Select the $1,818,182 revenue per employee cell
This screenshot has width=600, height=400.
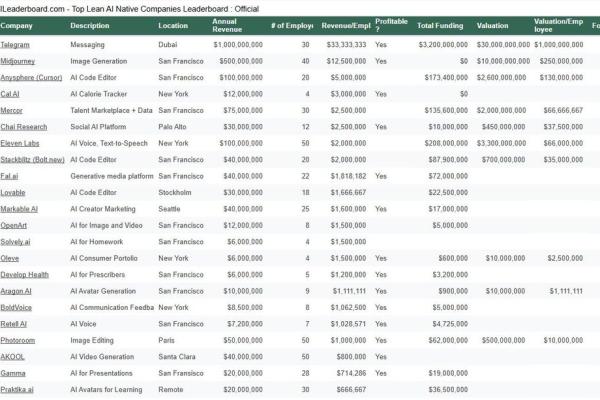tap(349, 176)
